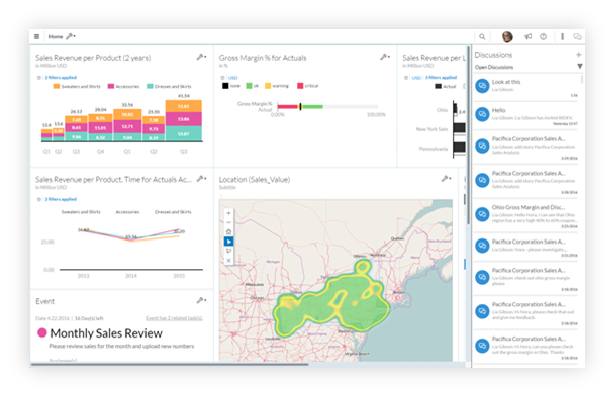608x393 pixels.
Task: Click USD link in Gross Margin tile
Action: click(232, 78)
